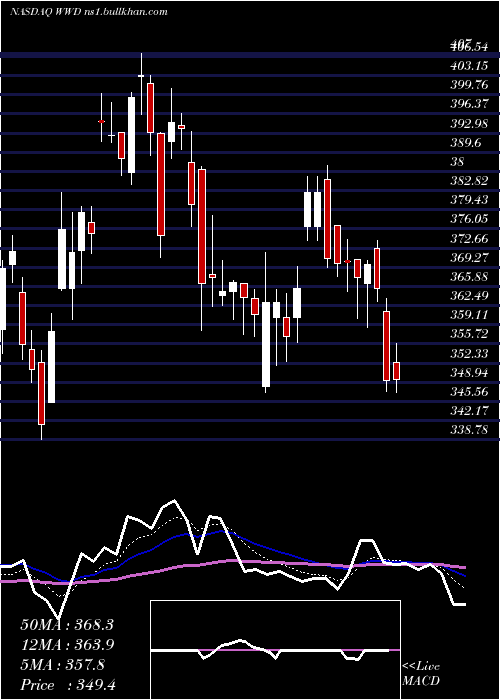Select the 396.37 price axis label
The image size is (500, 700).
click(469, 104)
